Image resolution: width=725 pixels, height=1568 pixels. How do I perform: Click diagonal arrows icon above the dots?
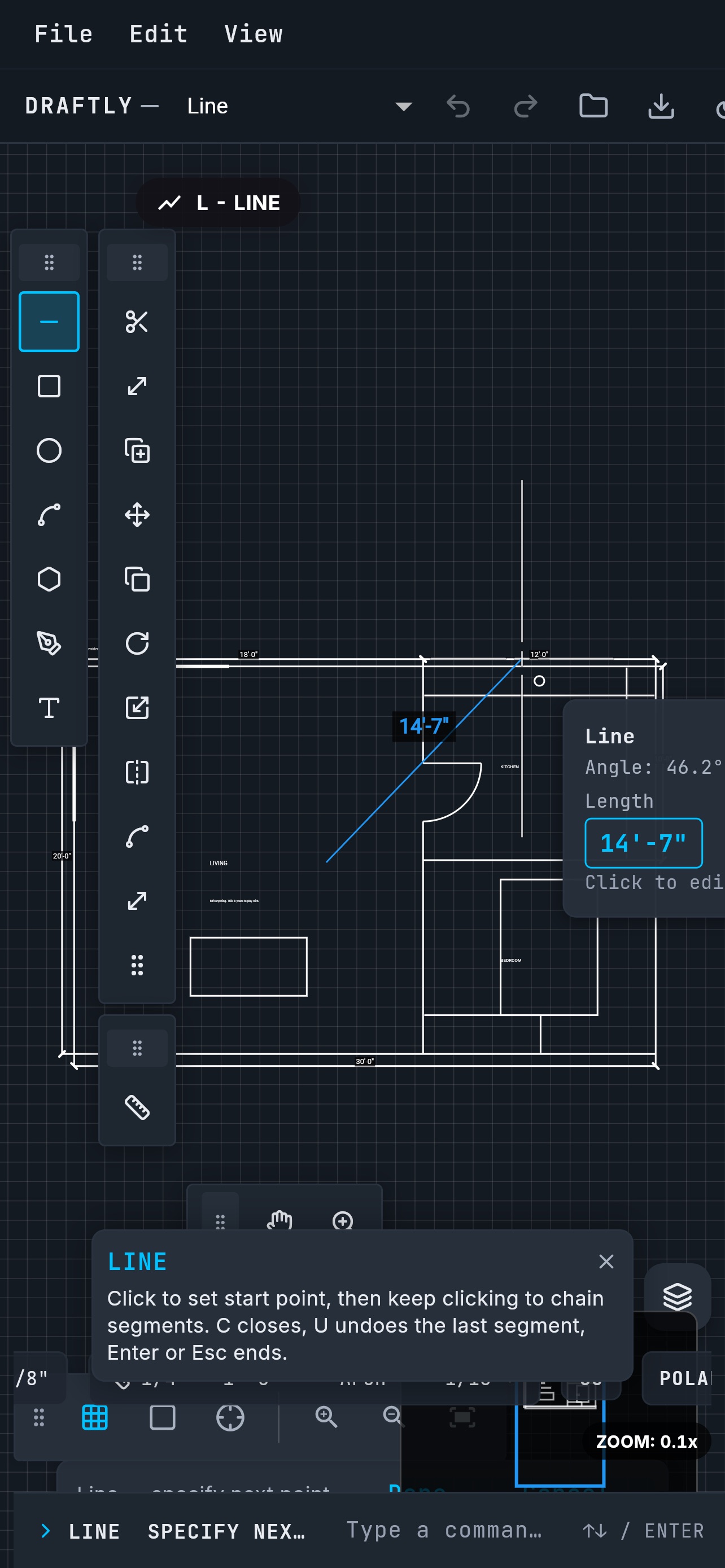point(137,901)
